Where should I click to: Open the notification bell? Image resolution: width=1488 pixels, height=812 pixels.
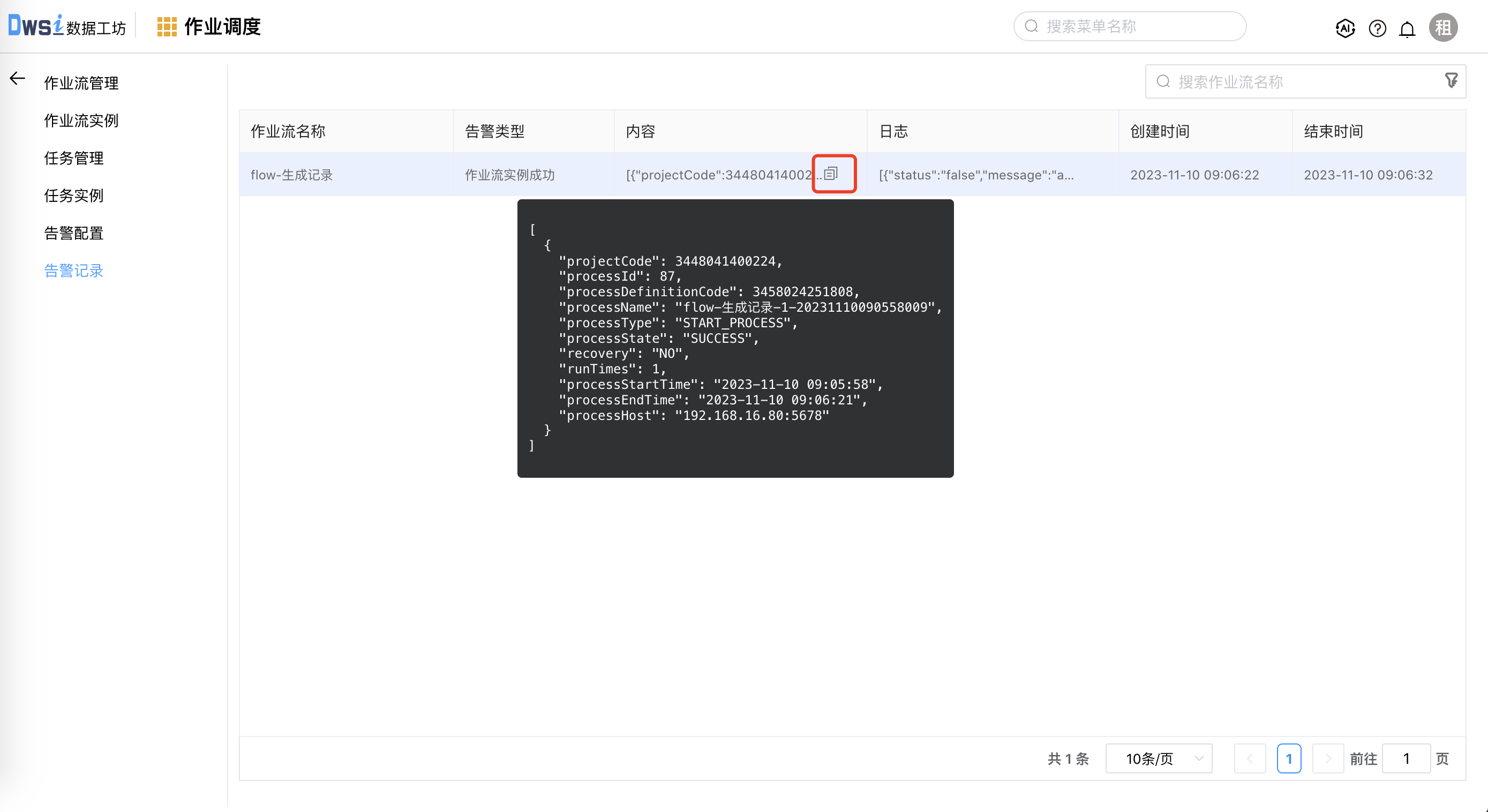click(x=1407, y=28)
